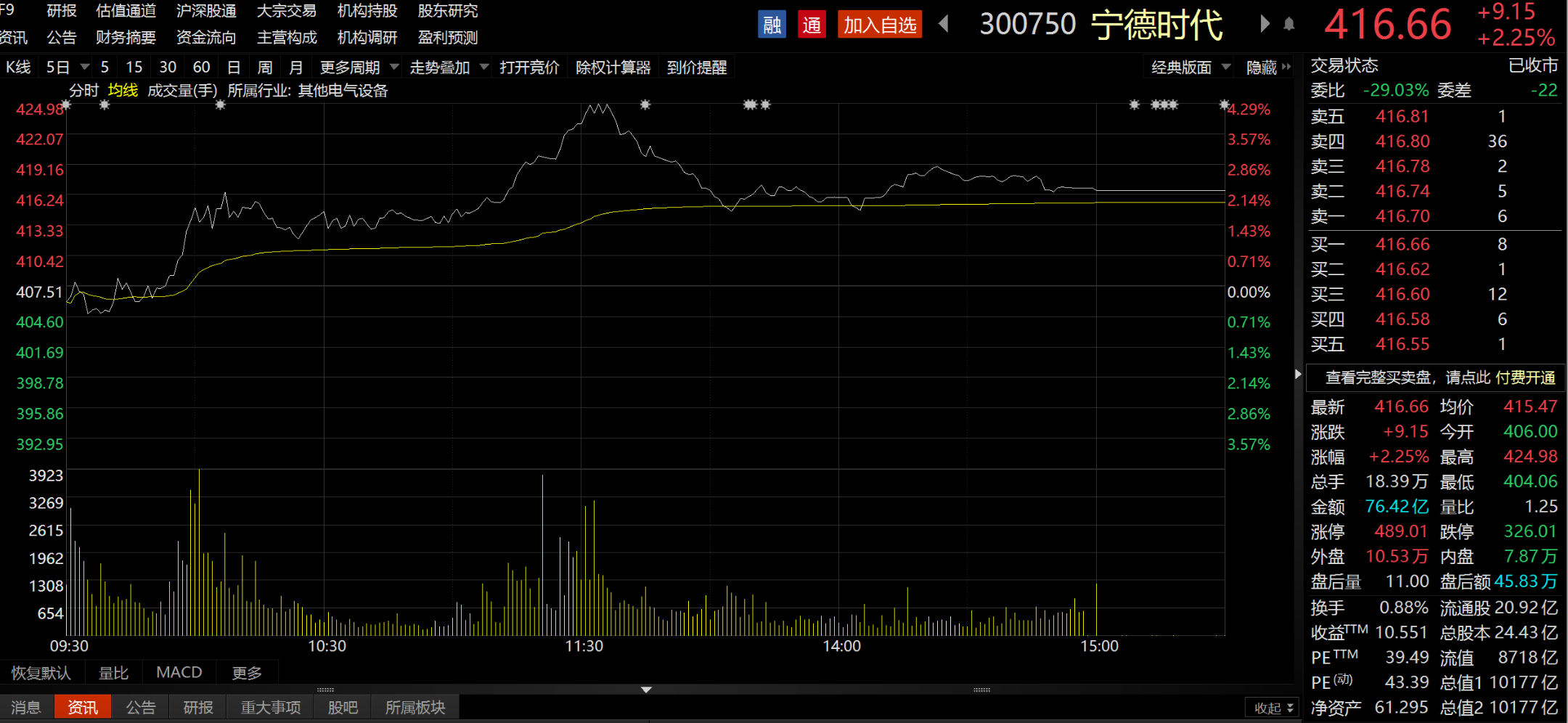Click 恢复默认 to restore defaults
The image size is (1568, 723).
(x=41, y=673)
